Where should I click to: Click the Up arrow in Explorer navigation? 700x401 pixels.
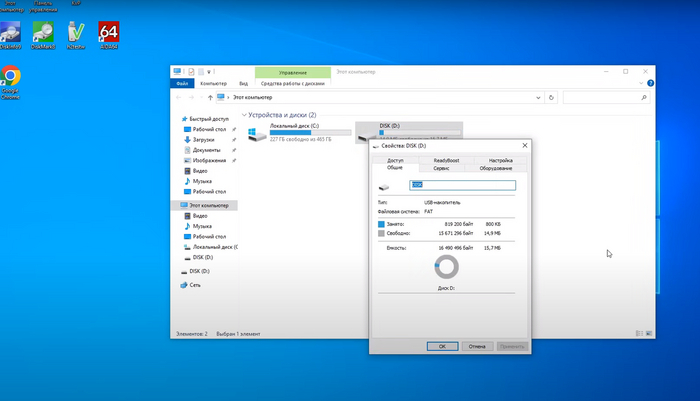209,98
